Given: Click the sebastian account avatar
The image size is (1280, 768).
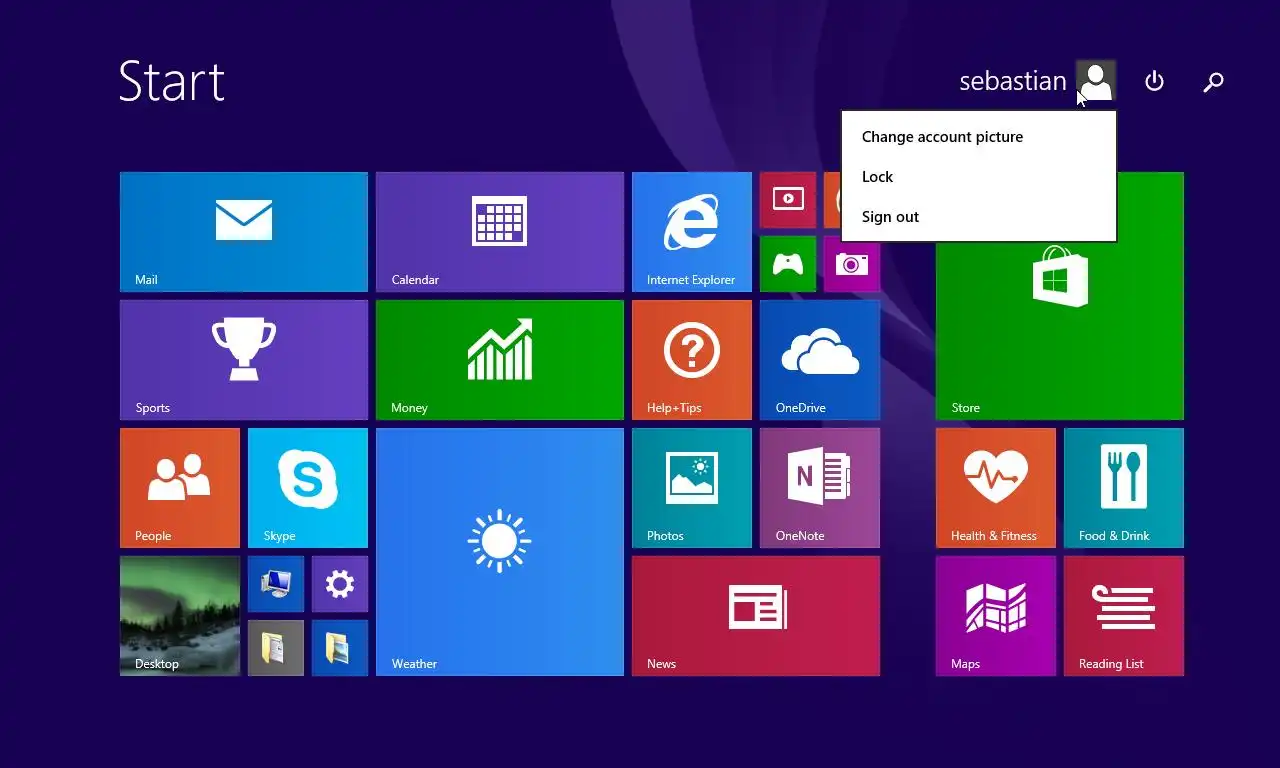Looking at the screenshot, I should [x=1096, y=81].
